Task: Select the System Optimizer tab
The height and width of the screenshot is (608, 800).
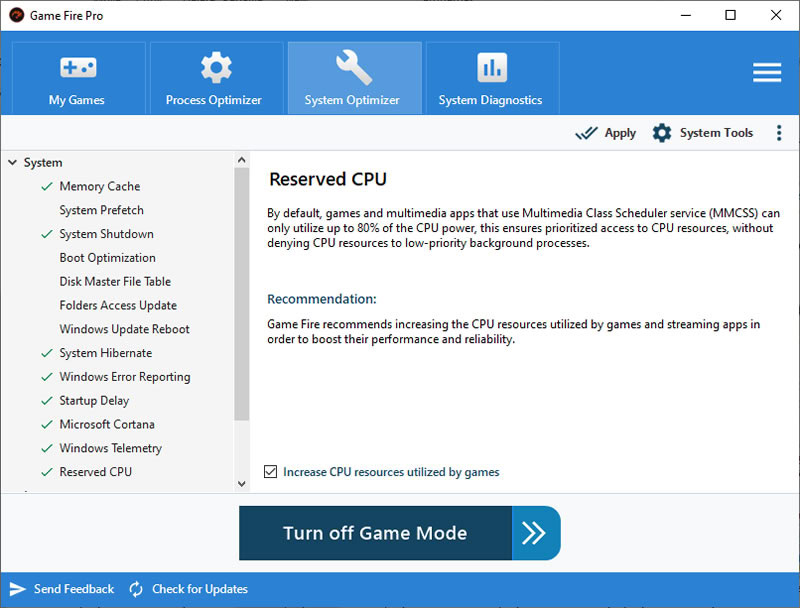Action: pyautogui.click(x=355, y=78)
